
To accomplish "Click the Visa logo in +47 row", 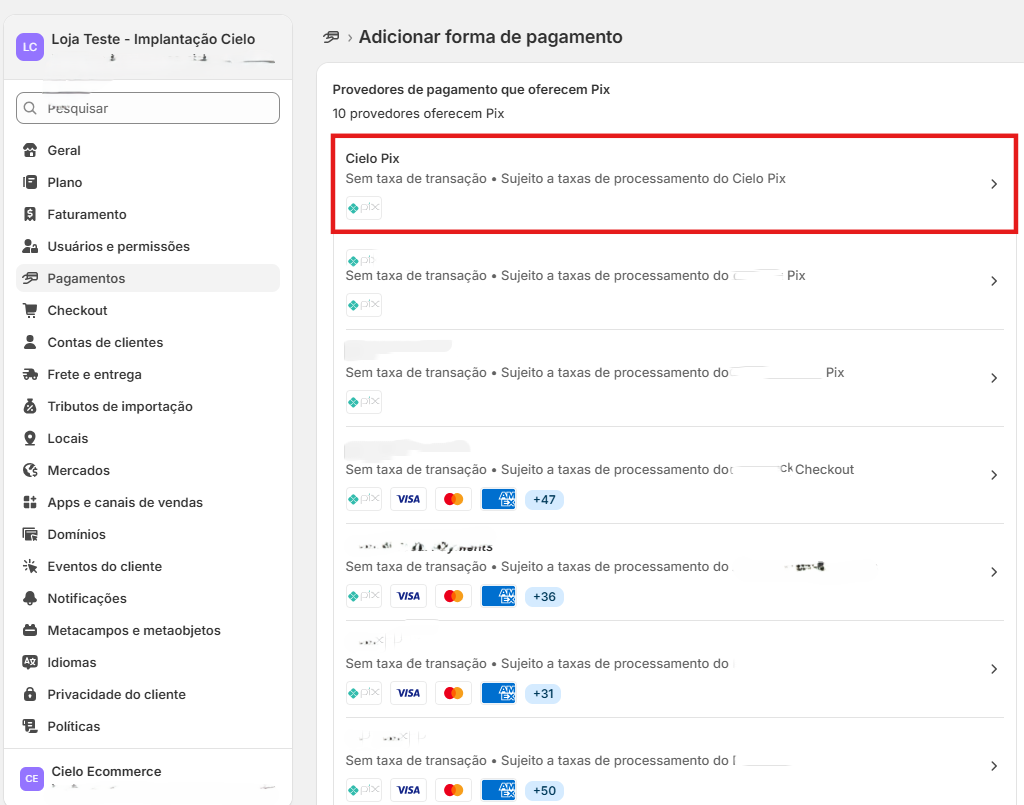I will (x=408, y=499).
